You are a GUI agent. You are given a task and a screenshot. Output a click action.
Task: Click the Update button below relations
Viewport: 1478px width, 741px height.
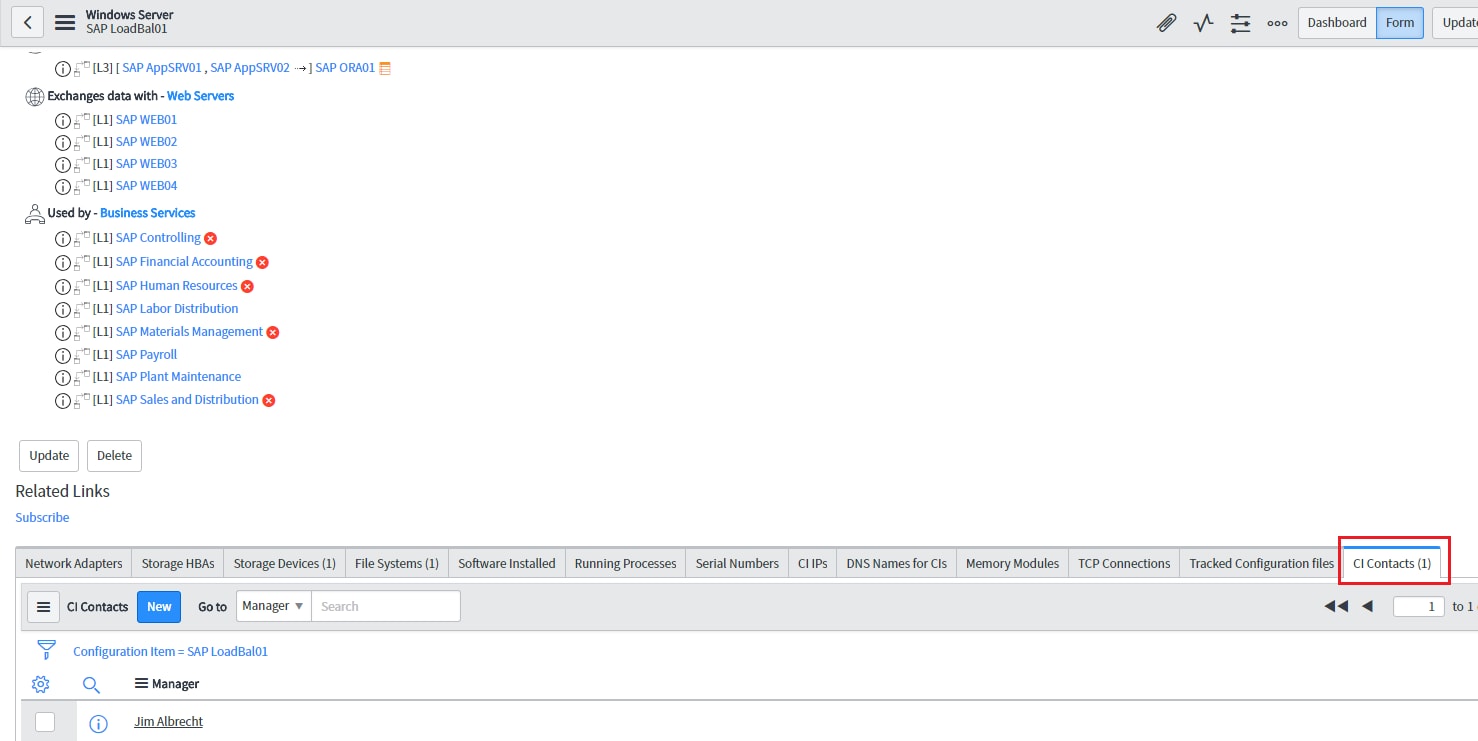pos(49,456)
